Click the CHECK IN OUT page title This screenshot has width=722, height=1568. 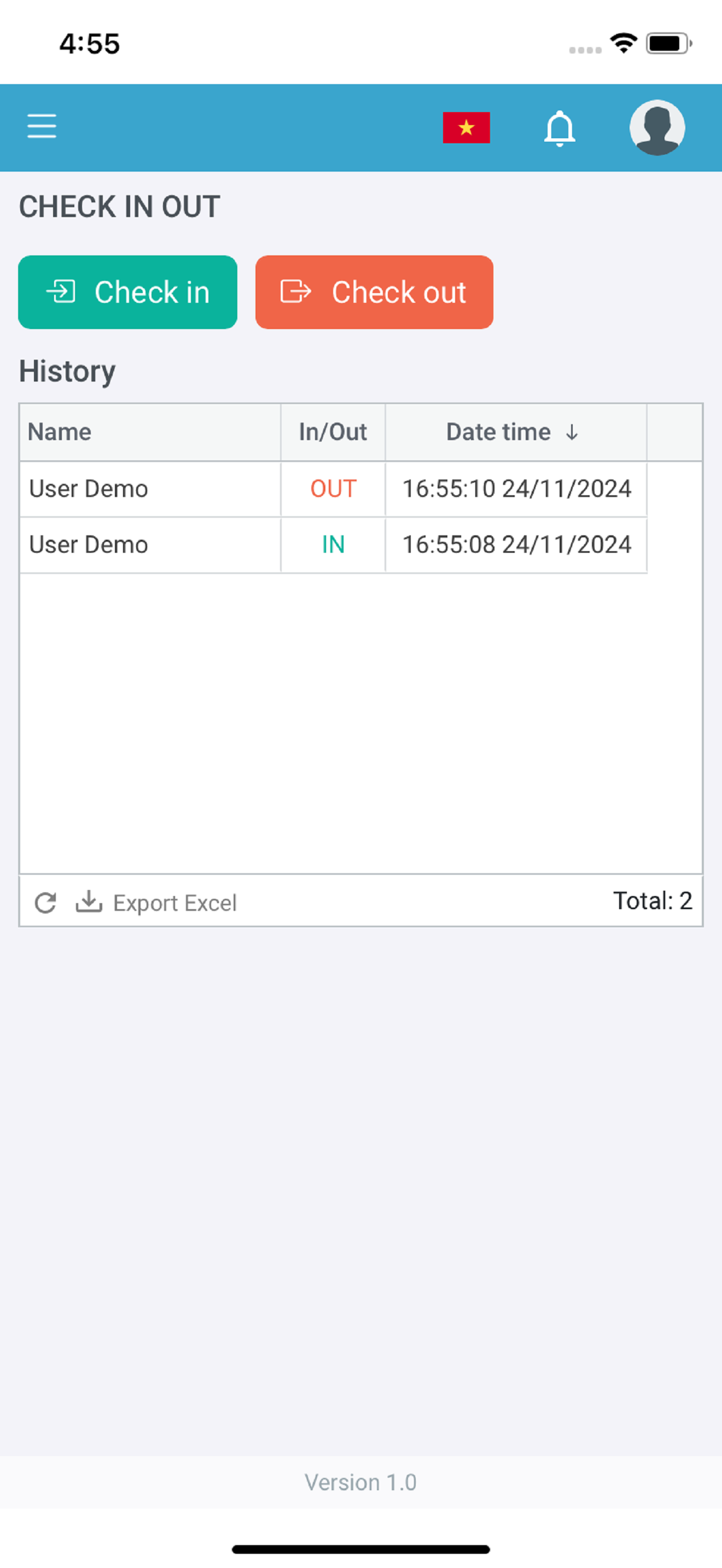click(x=119, y=207)
